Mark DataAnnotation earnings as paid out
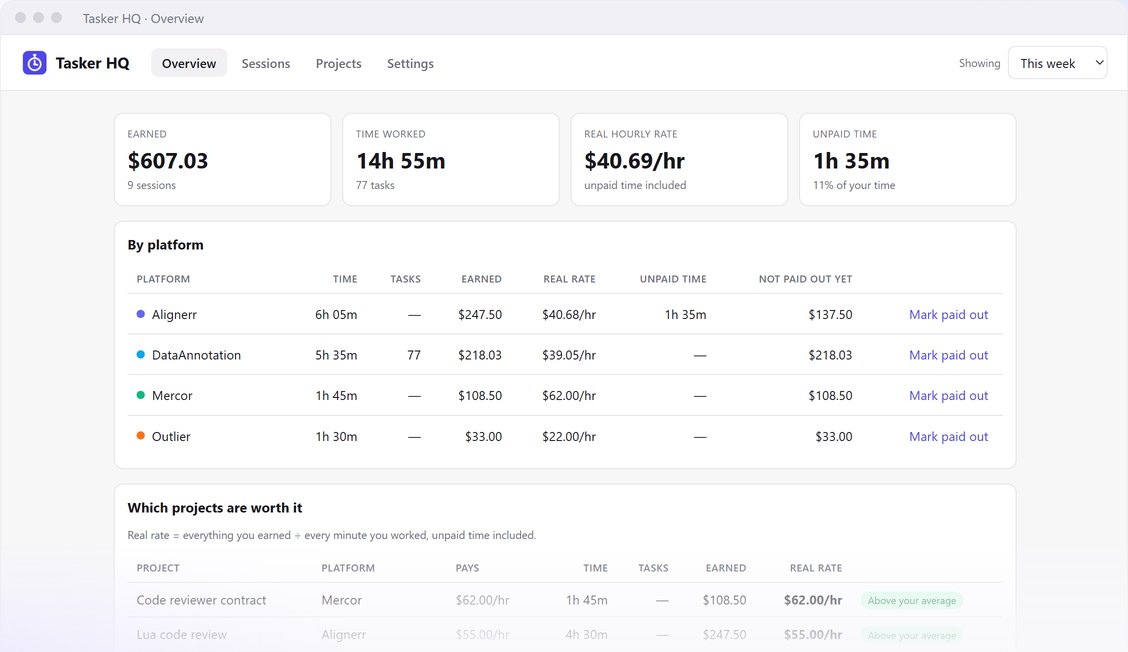 tap(948, 355)
